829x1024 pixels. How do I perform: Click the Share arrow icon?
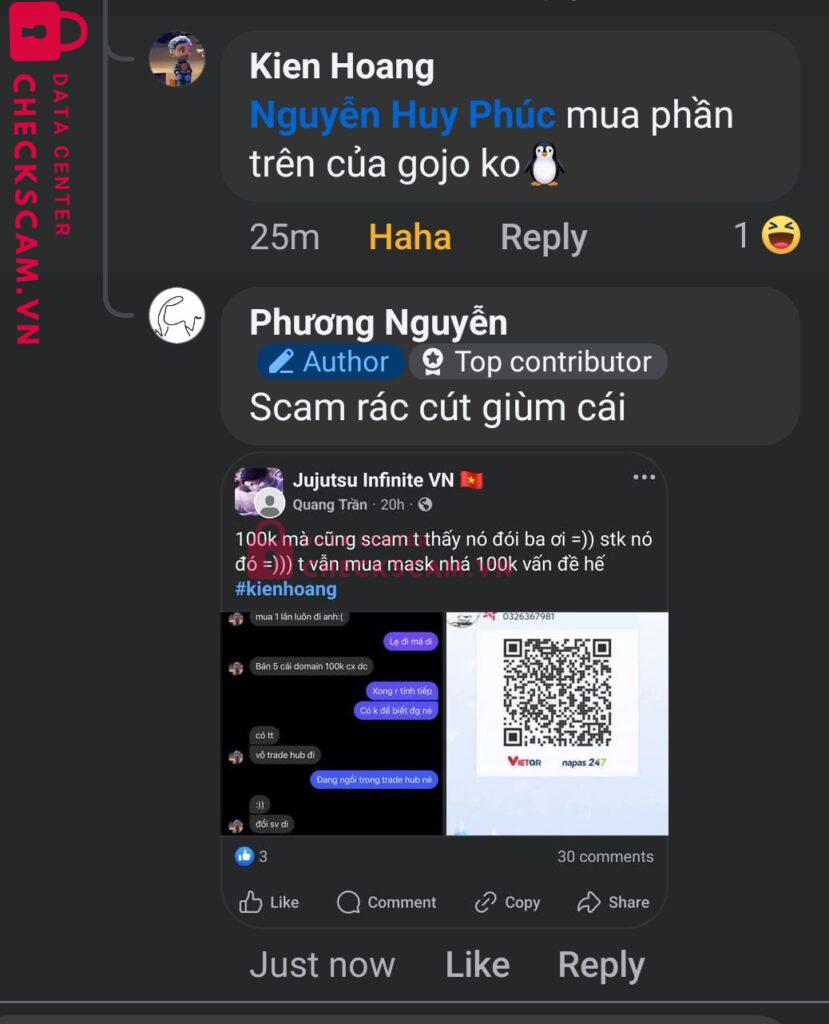click(x=589, y=902)
